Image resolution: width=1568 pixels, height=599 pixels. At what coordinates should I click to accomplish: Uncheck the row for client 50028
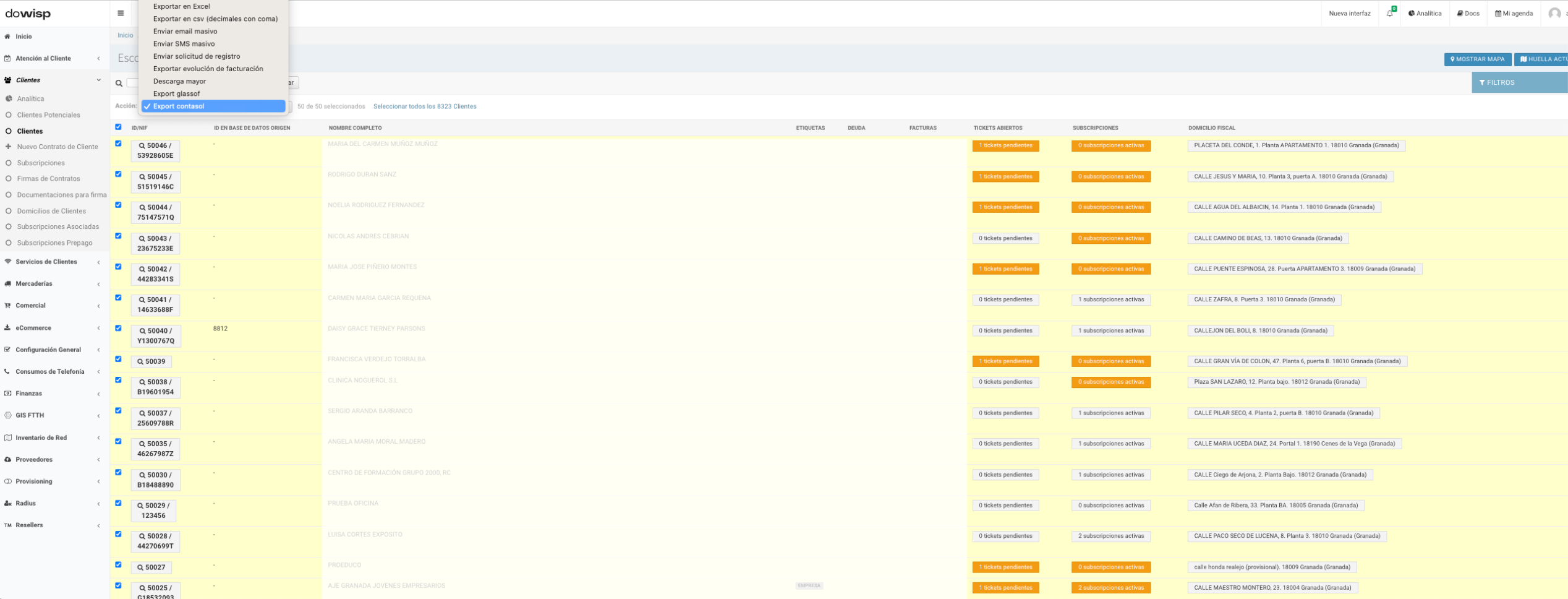tap(118, 534)
